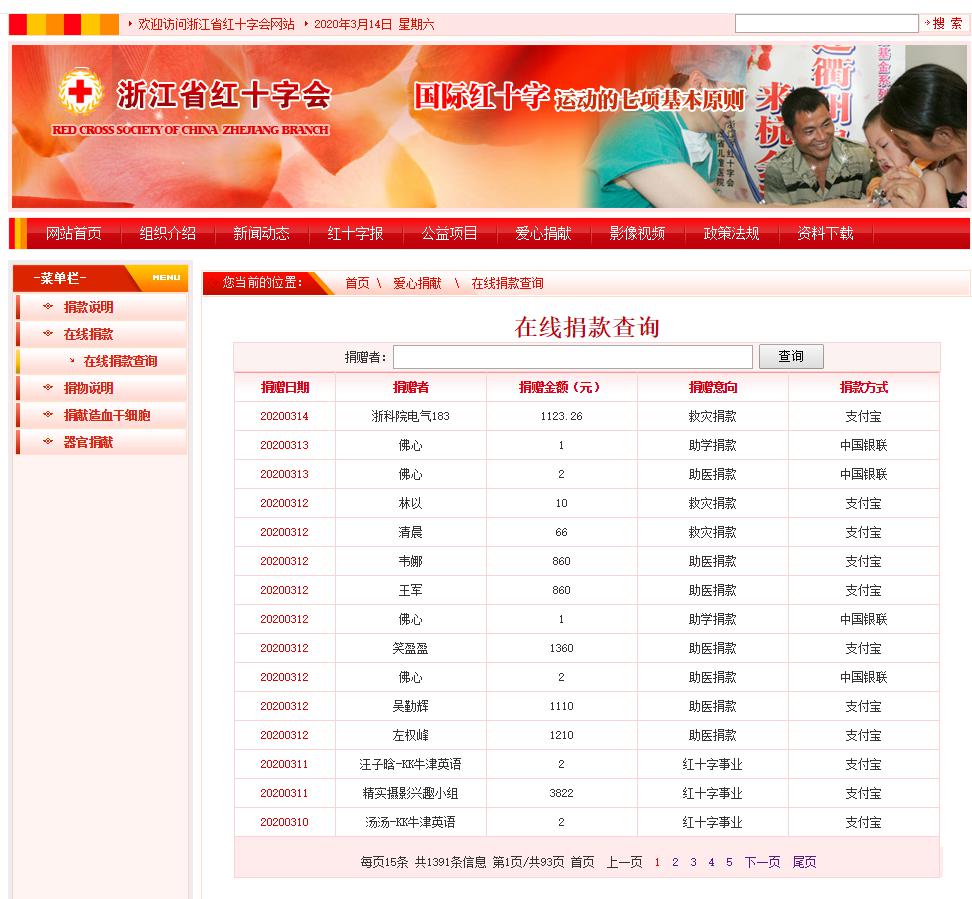Open 网站首页 in the navigation bar
This screenshot has width=972, height=899.
tap(74, 233)
